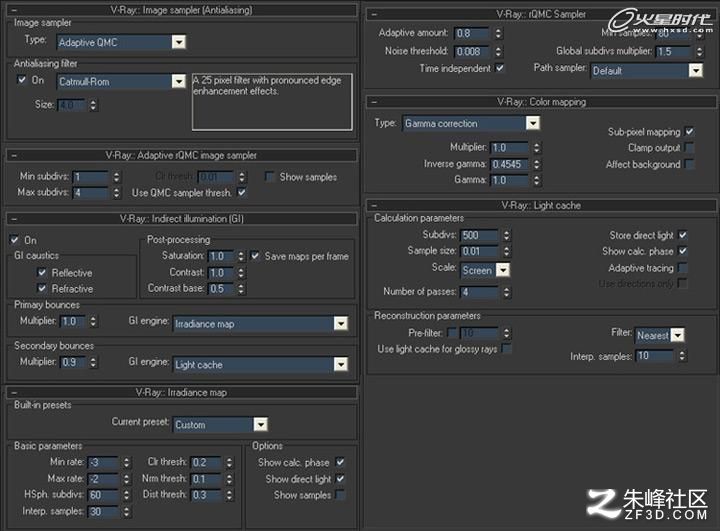This screenshot has width=720, height=531.
Task: Toggle Save maps per frame checkbox
Action: (255, 256)
